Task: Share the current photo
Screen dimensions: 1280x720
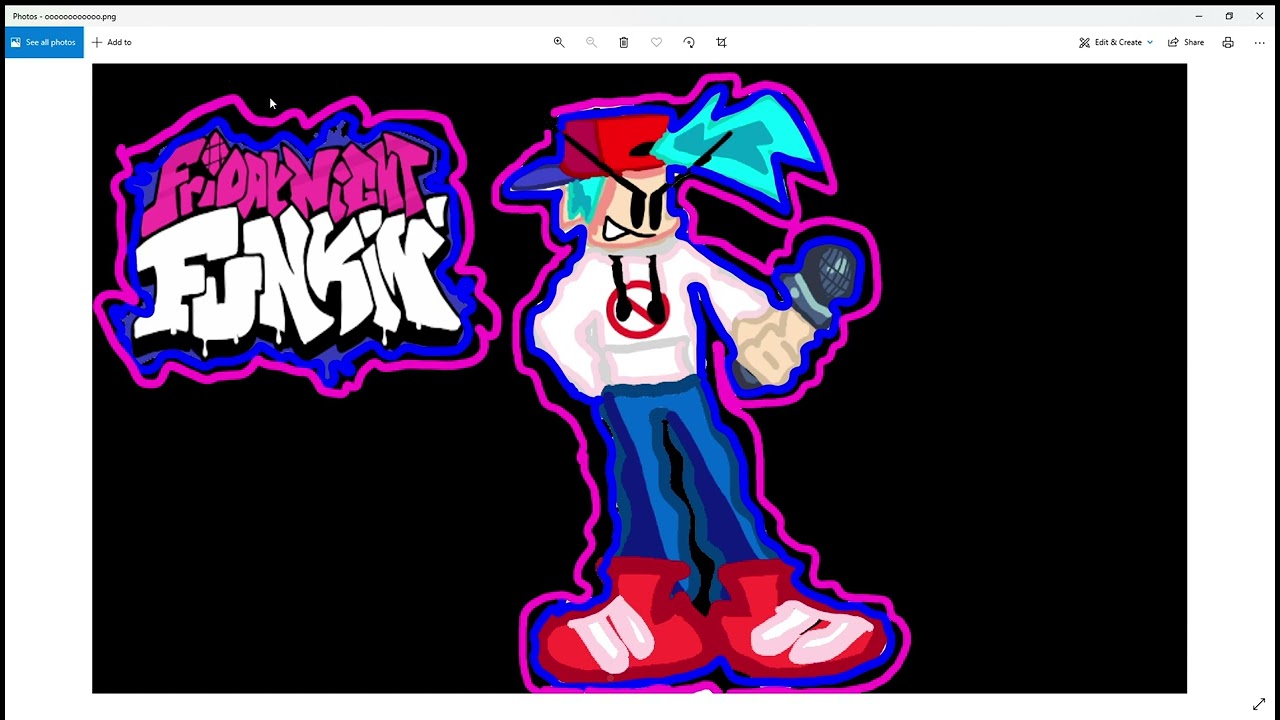Action: [x=1186, y=42]
